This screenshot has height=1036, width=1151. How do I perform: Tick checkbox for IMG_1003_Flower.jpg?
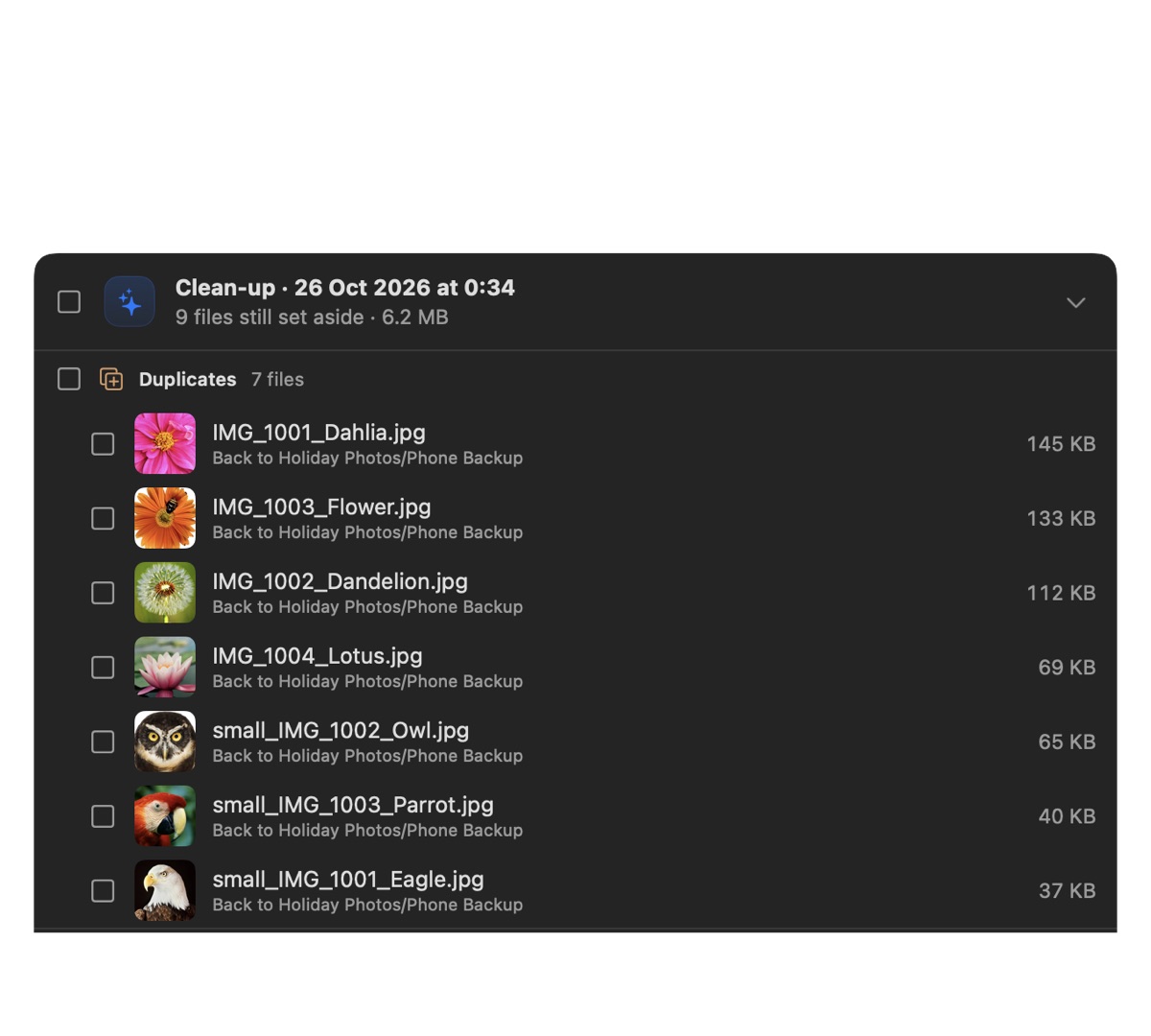click(x=103, y=518)
